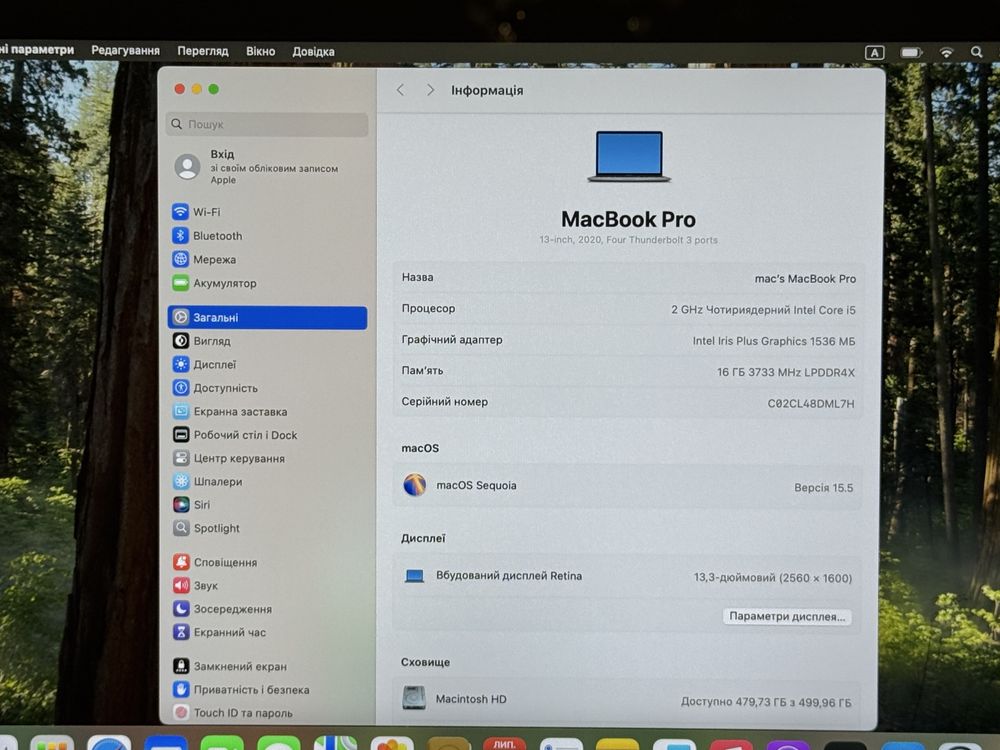
Task: Click the Вбудований дисплей Retina icon
Action: [415, 577]
